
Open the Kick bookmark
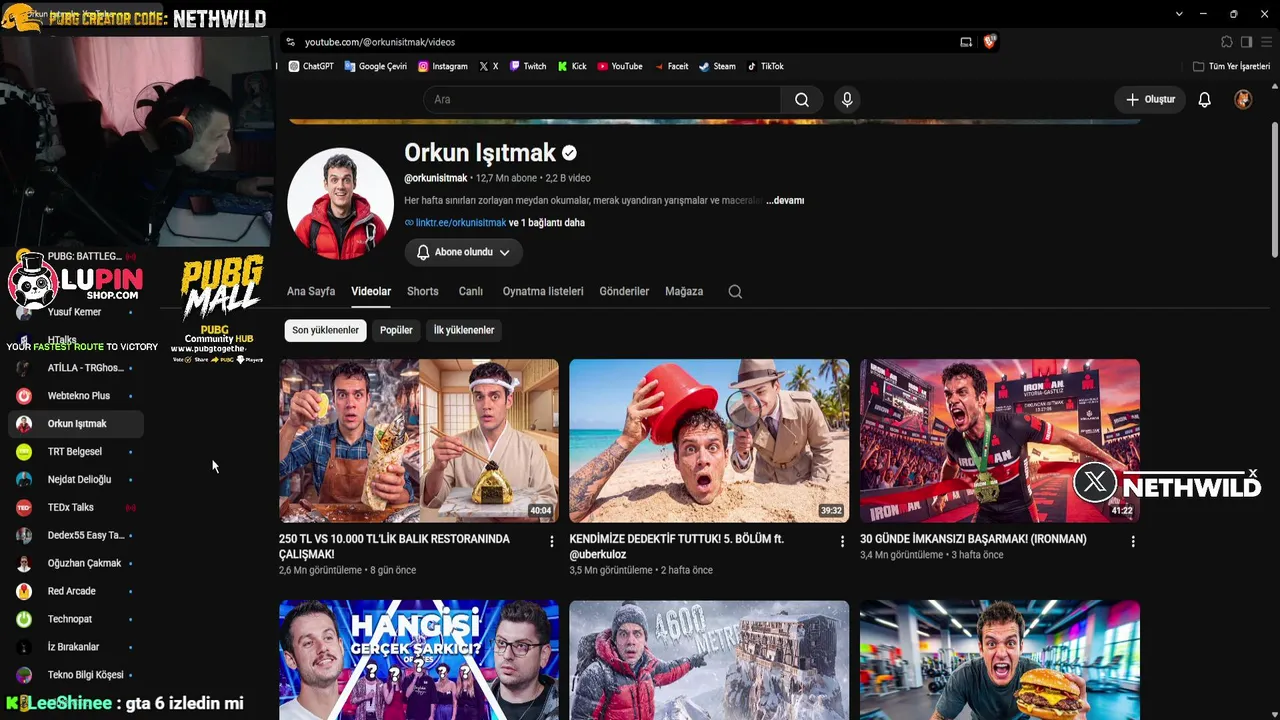(x=571, y=66)
